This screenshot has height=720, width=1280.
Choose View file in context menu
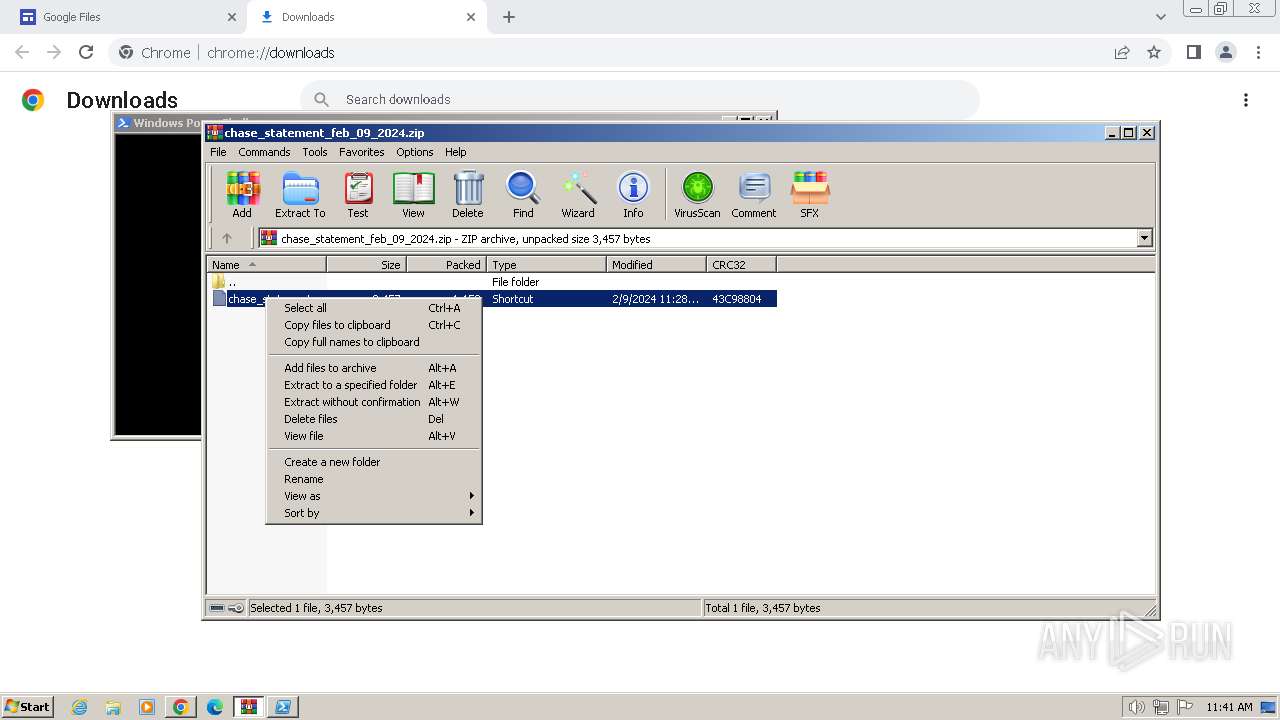click(x=373, y=436)
